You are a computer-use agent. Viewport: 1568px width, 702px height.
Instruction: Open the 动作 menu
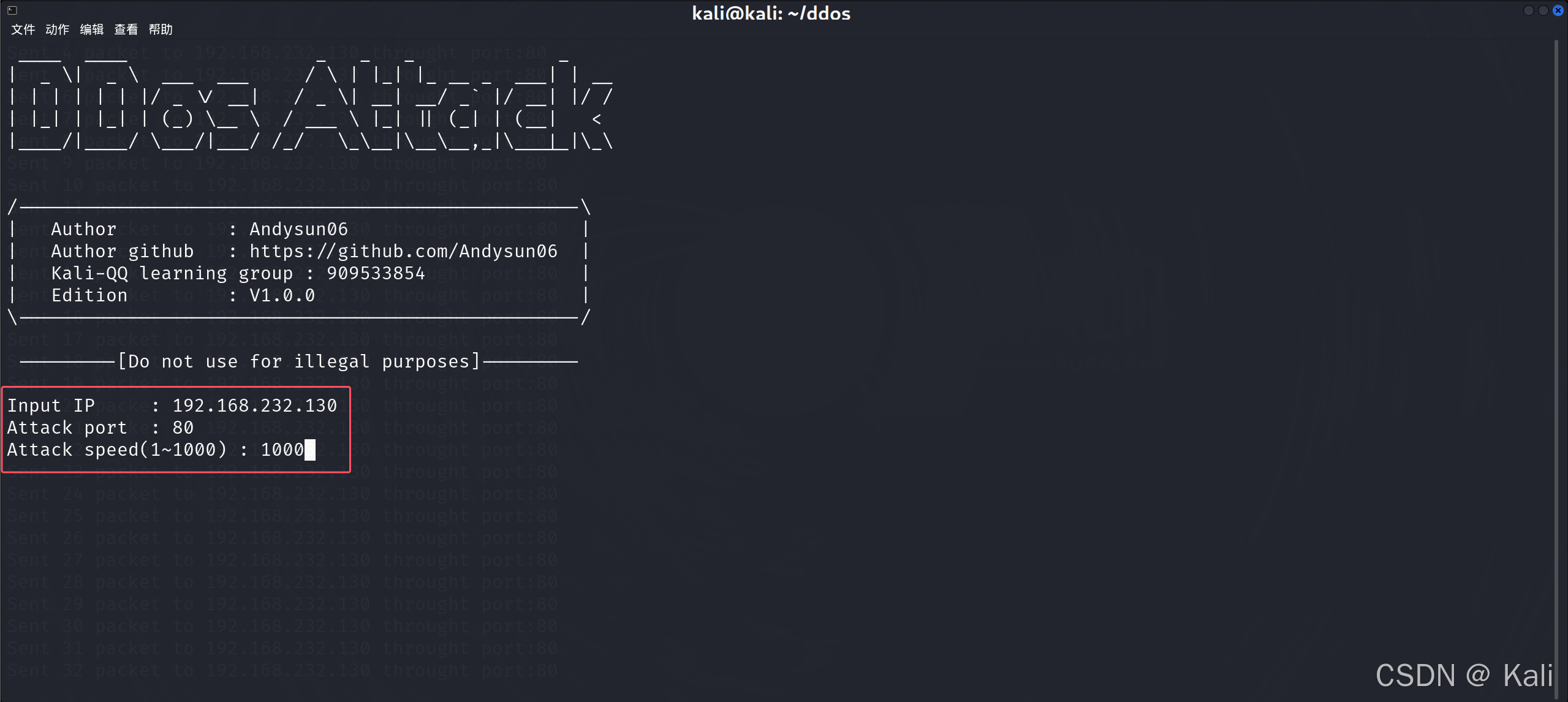pyautogui.click(x=58, y=29)
